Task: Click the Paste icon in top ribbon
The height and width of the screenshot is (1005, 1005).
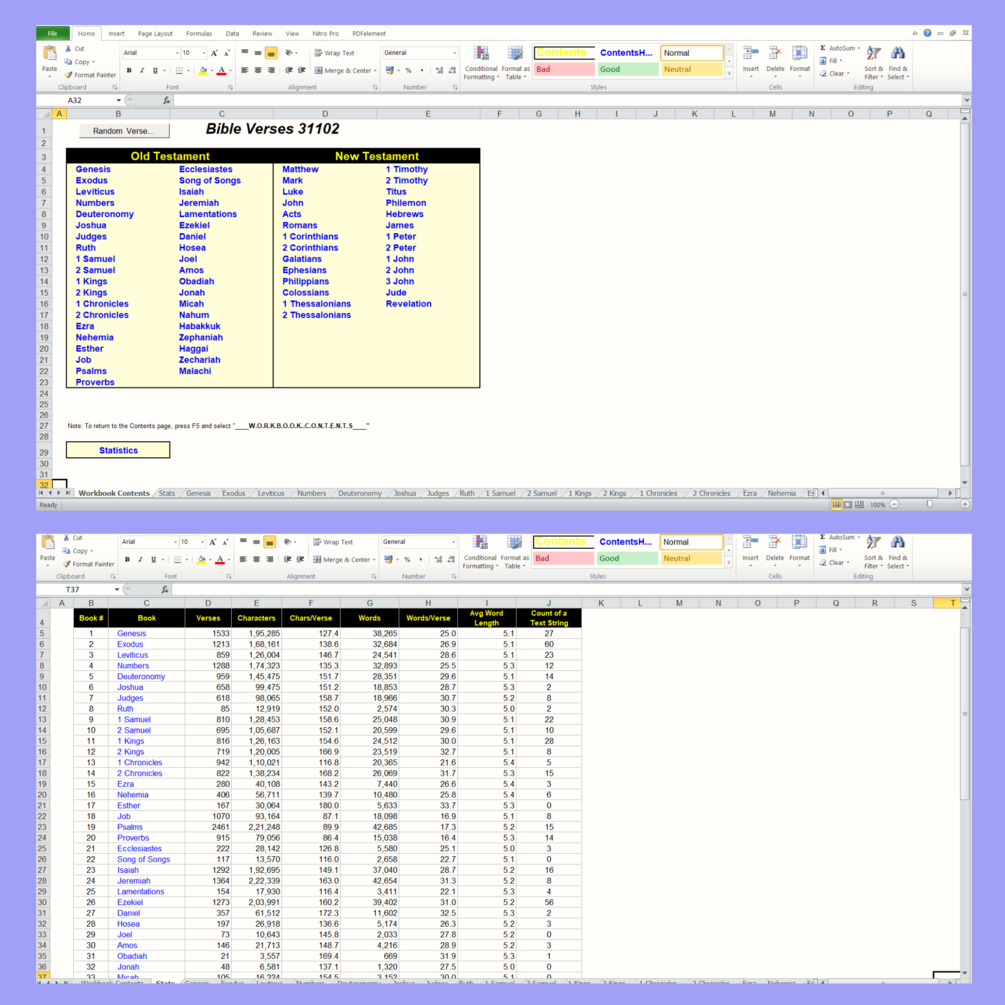Action: coord(49,61)
